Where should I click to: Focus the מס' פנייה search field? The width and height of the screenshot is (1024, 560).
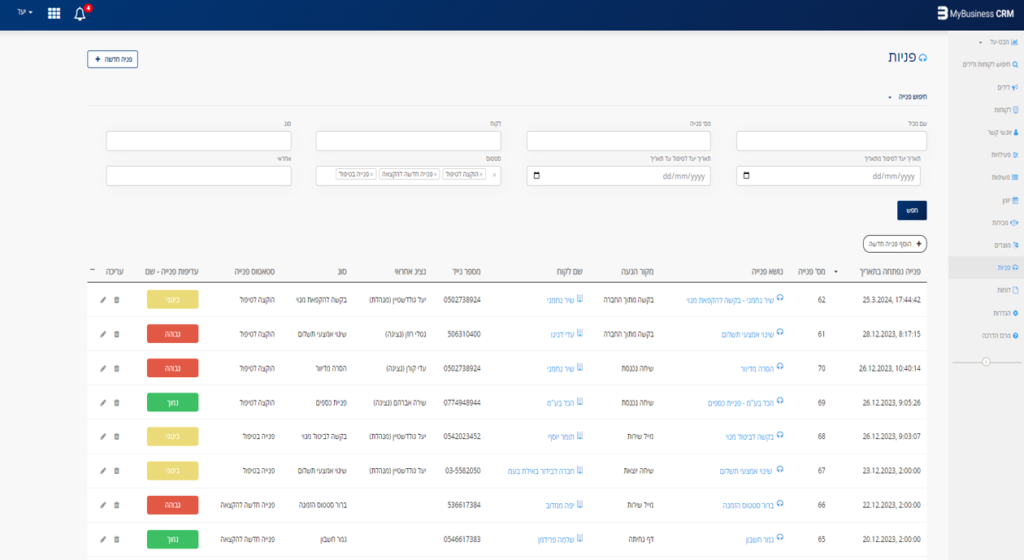(x=618, y=141)
